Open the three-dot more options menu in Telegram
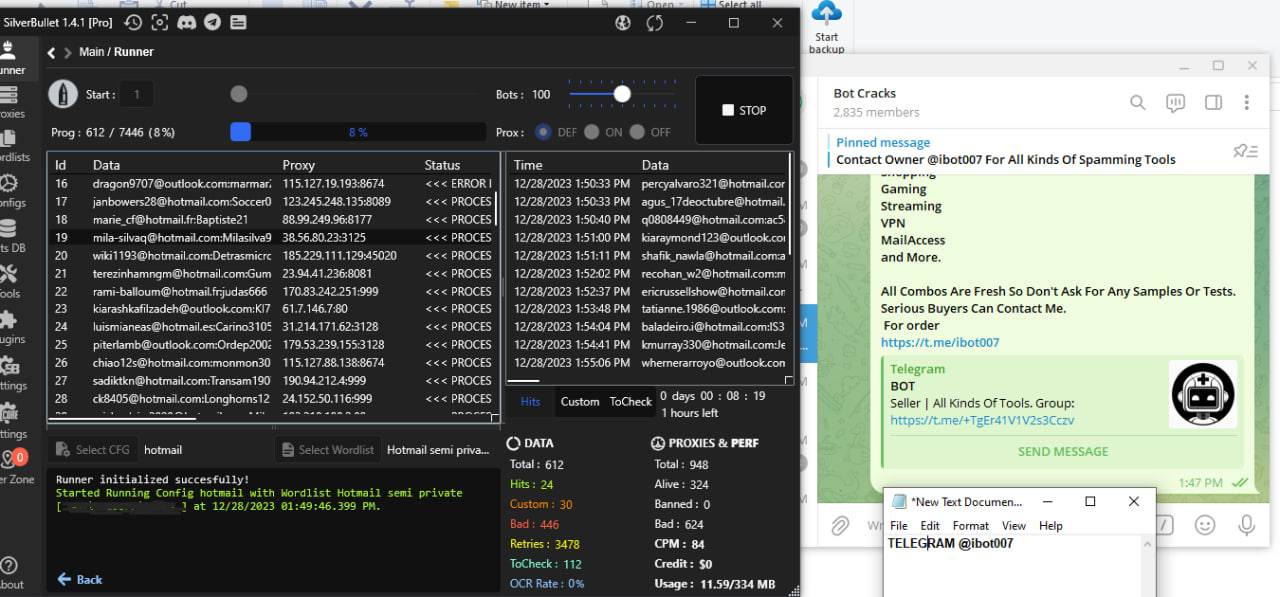 pos(1246,102)
